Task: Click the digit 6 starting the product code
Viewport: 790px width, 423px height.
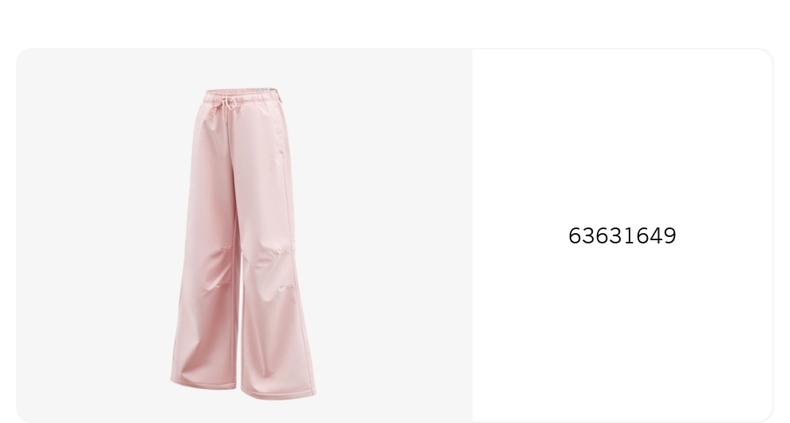Action: (575, 236)
